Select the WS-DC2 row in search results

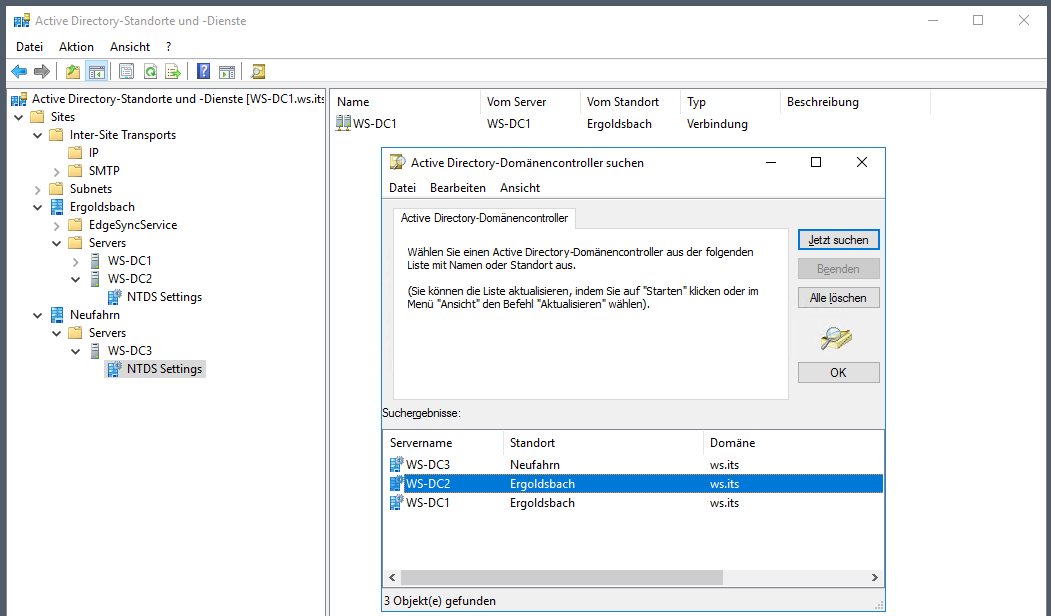(635, 483)
